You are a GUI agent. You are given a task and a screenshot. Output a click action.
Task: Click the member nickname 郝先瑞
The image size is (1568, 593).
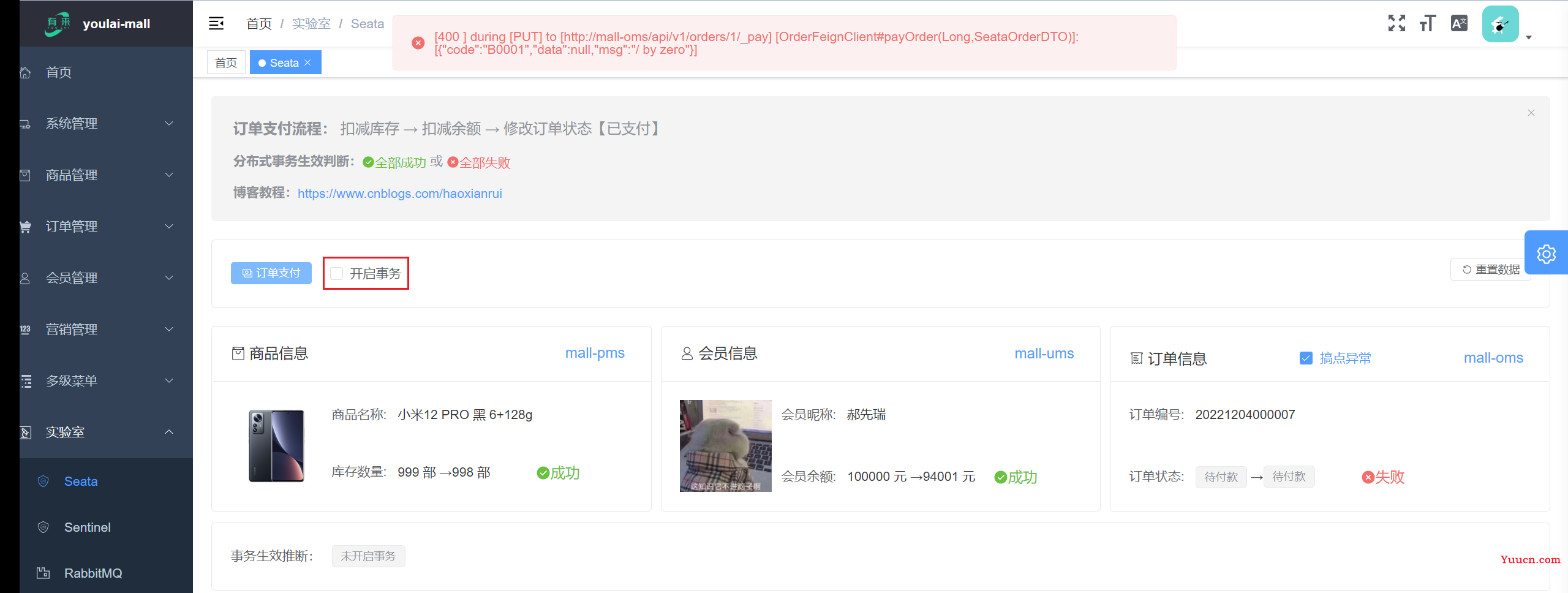tap(866, 415)
